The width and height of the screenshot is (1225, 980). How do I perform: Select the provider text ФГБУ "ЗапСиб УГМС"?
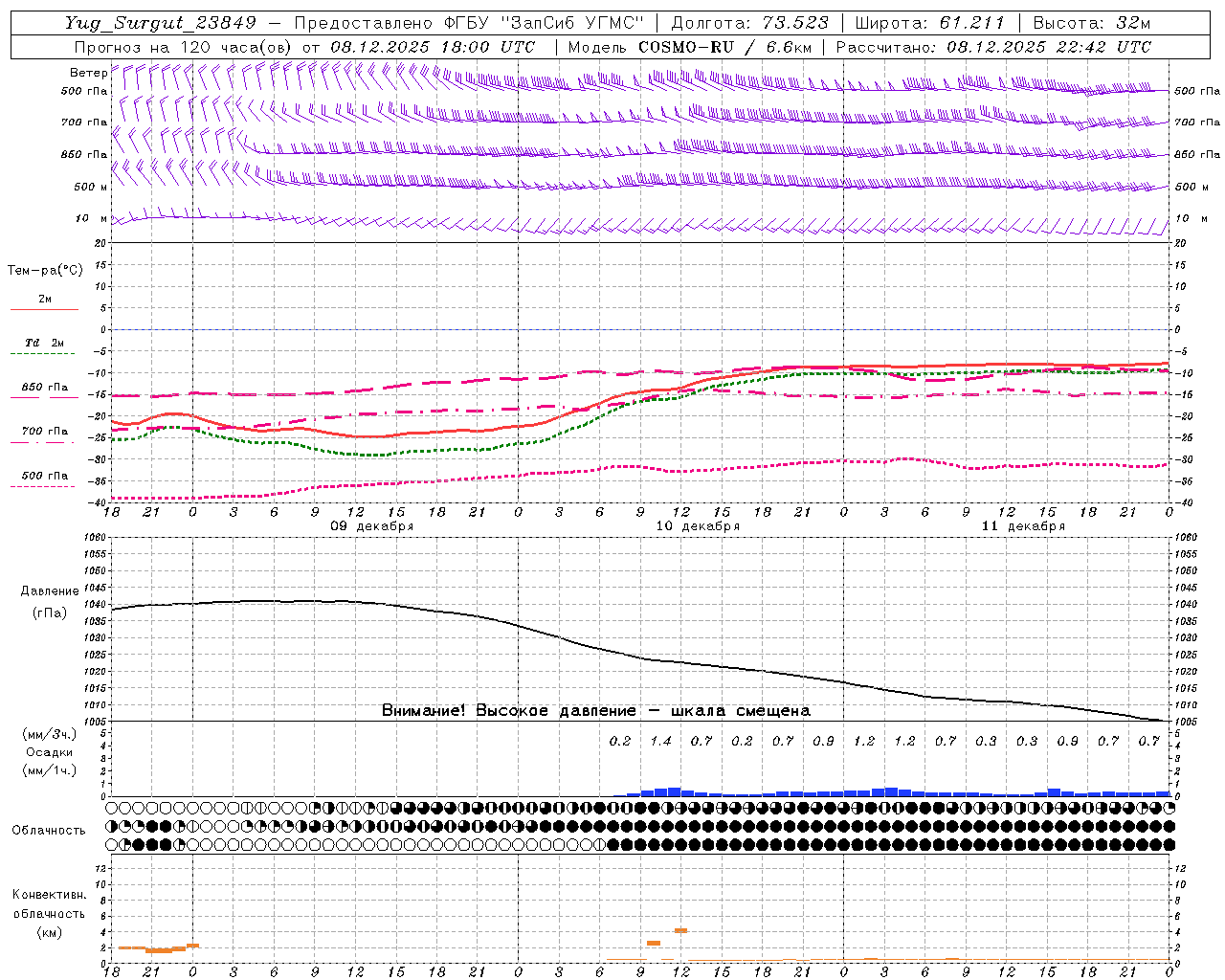tap(545, 23)
